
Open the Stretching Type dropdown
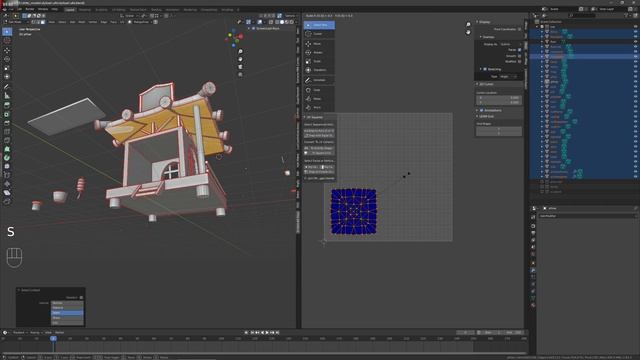click(x=509, y=76)
